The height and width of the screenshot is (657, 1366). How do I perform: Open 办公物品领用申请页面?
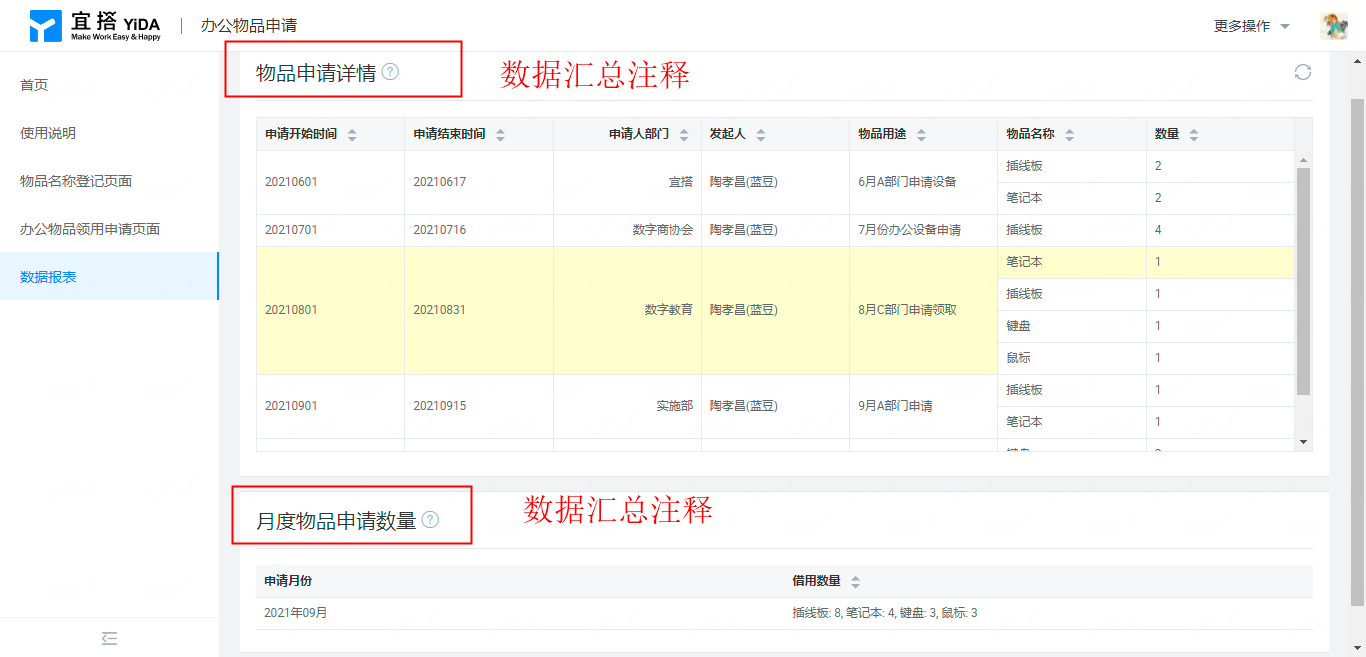coord(109,229)
